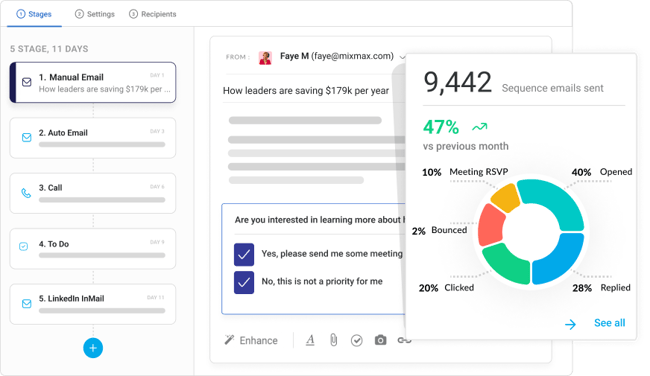Open text formatting with the A icon
This screenshot has width=650, height=376.
pyautogui.click(x=310, y=340)
